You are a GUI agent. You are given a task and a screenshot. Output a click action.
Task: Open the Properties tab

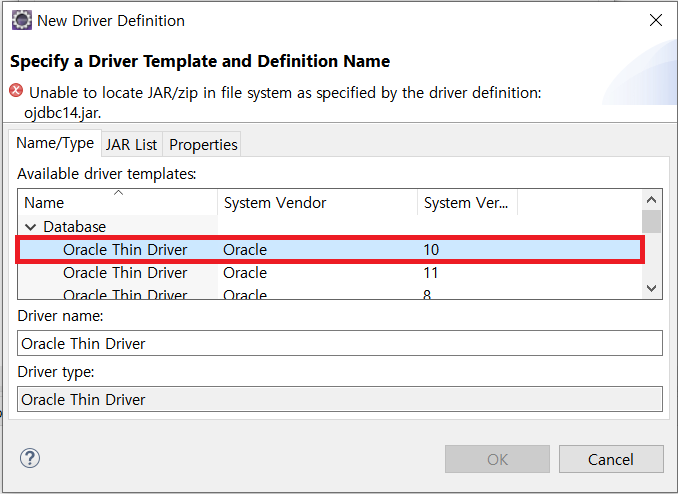[203, 144]
